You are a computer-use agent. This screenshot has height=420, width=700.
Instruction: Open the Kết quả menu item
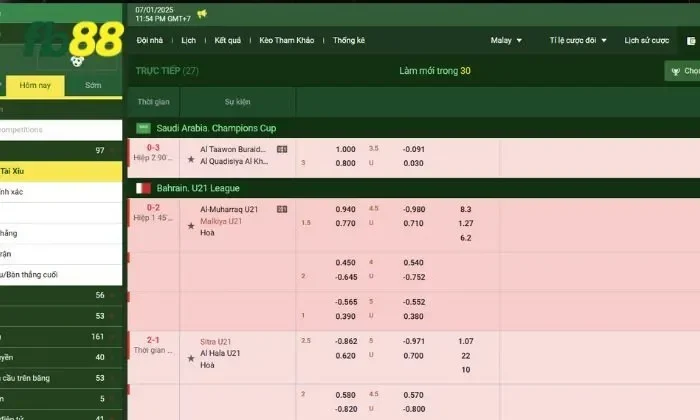click(227, 41)
